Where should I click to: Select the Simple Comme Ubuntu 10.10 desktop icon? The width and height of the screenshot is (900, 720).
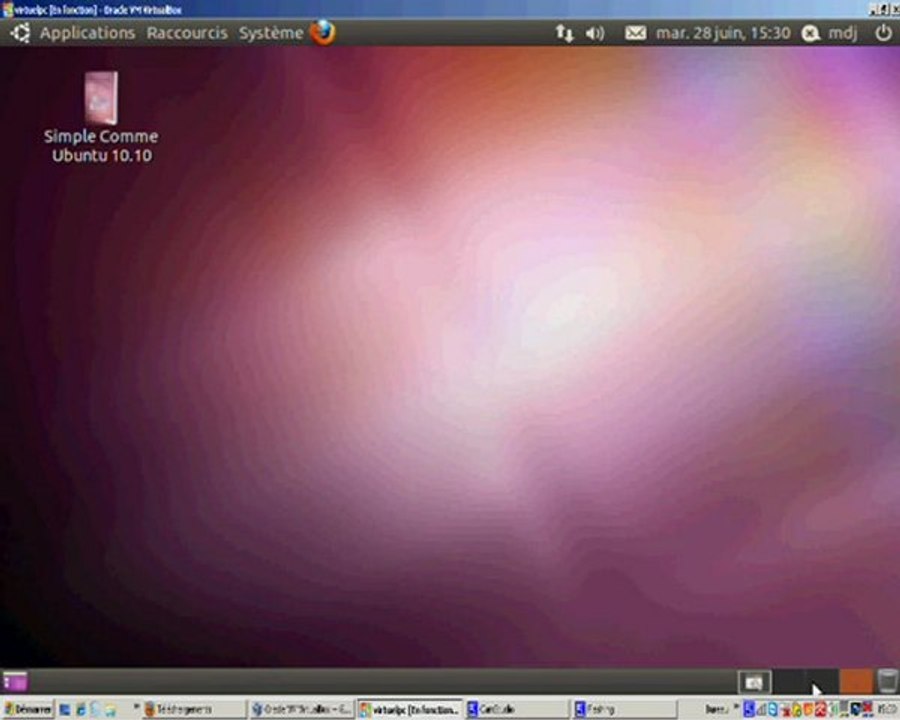pos(101,117)
